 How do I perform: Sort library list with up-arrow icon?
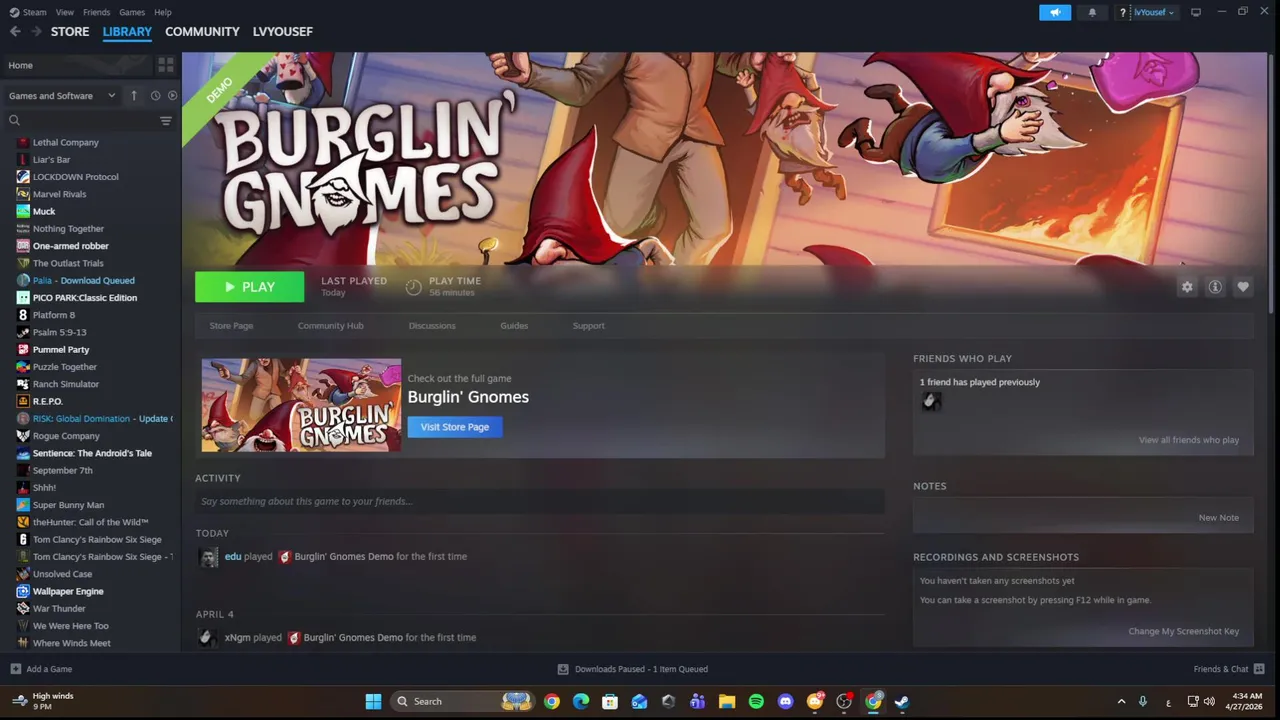[x=134, y=96]
